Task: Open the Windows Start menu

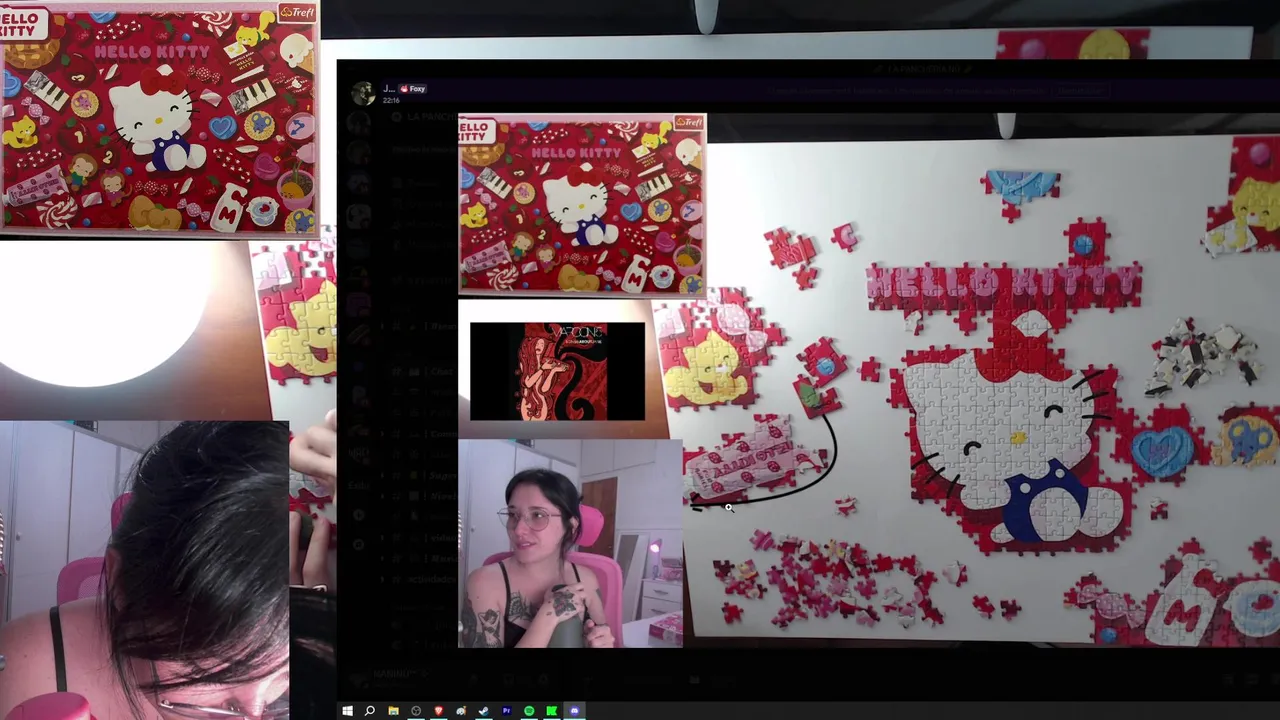Action: point(347,711)
